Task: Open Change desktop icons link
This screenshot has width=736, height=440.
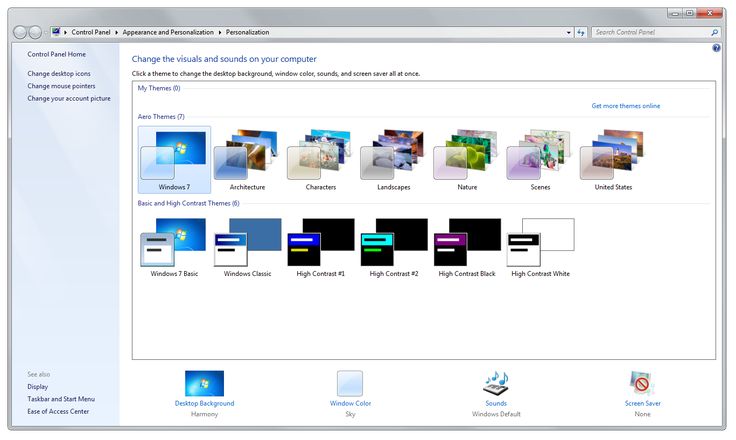Action: click(59, 74)
